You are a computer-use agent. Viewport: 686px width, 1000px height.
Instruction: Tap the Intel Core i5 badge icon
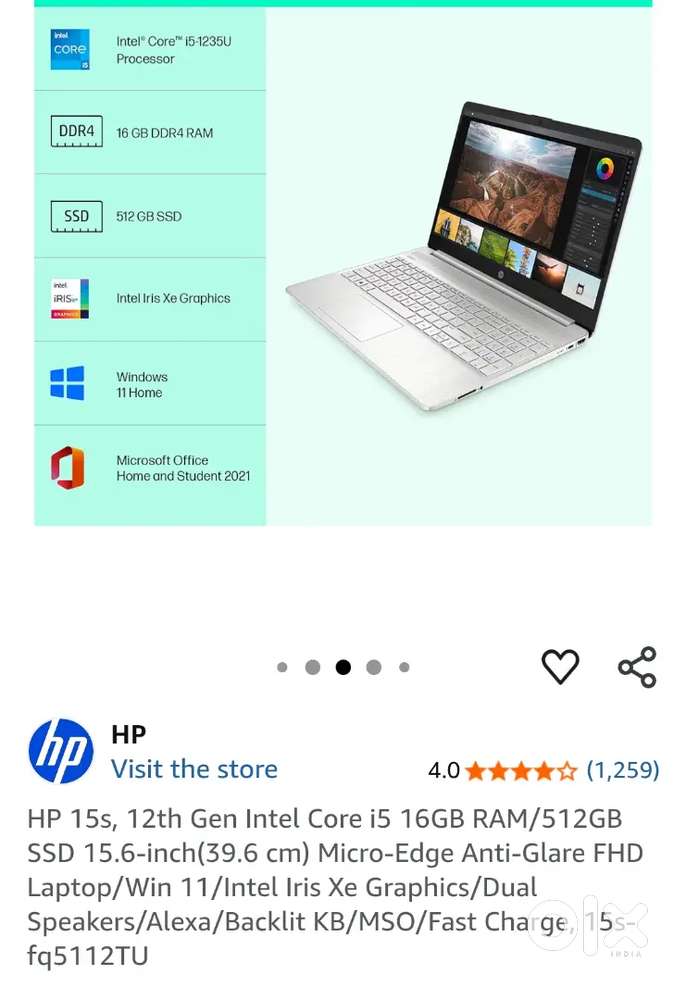point(70,49)
